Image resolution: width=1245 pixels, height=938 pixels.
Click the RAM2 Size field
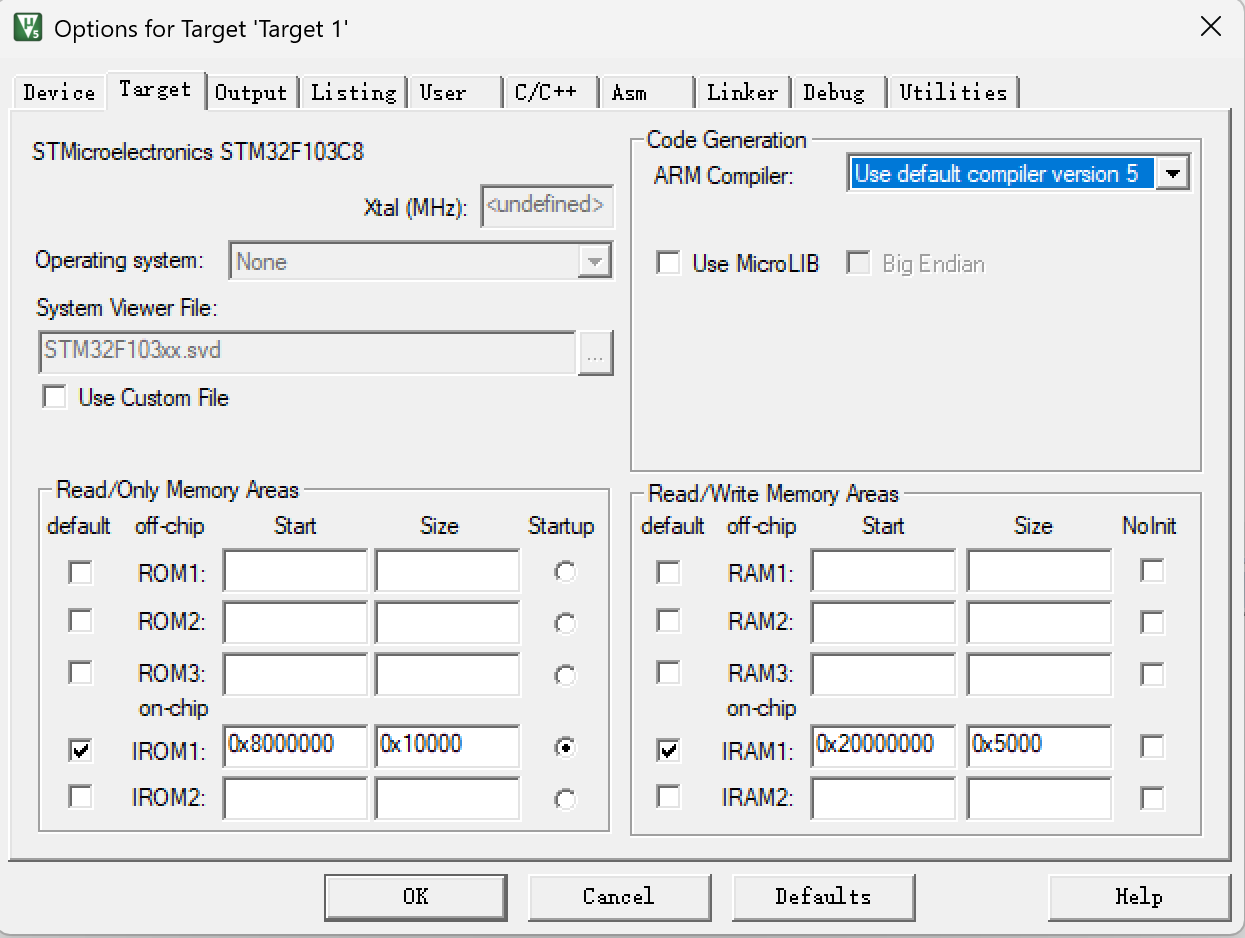(1039, 623)
